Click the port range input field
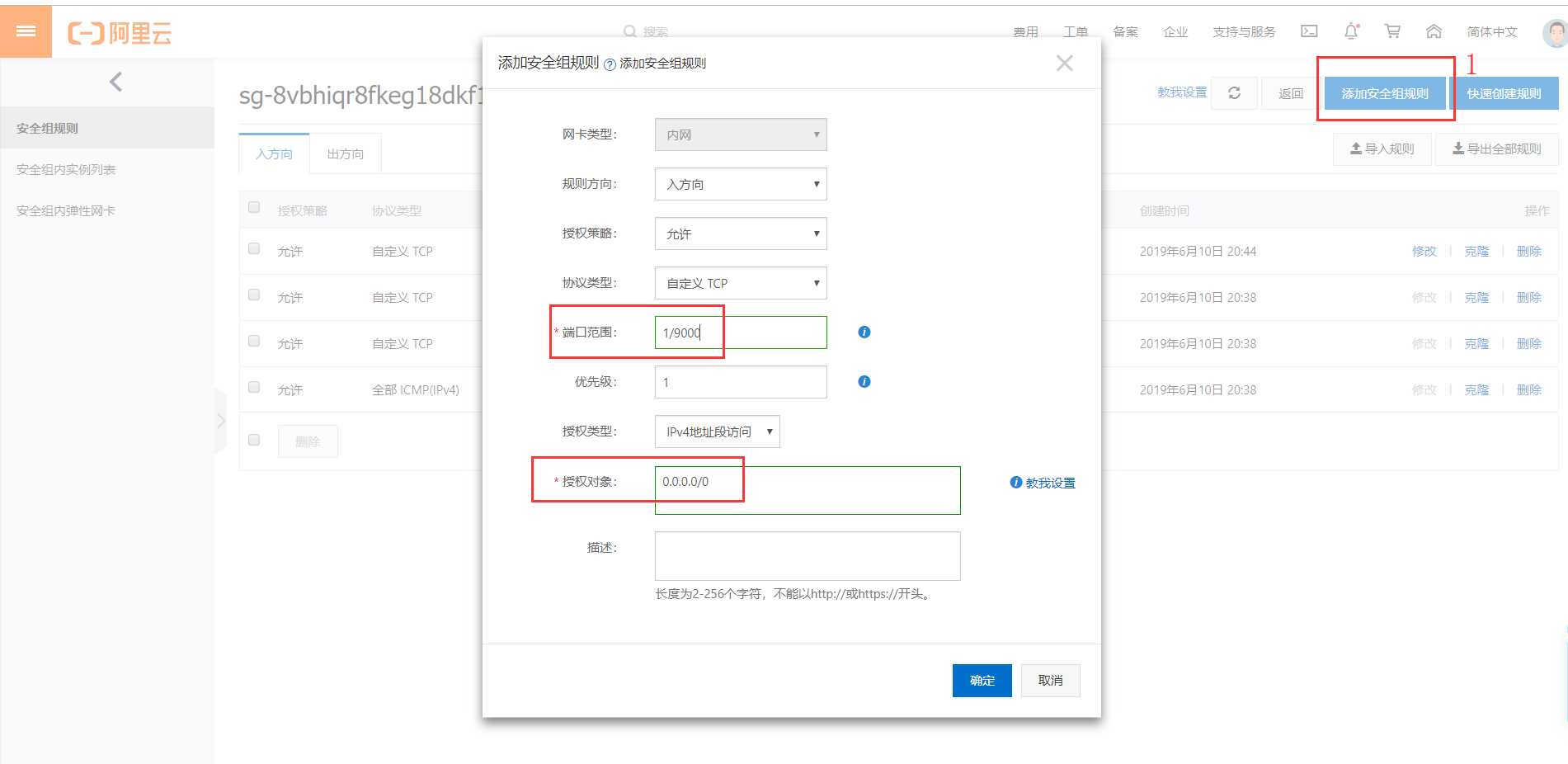This screenshot has height=764, width=1568. pyautogui.click(x=741, y=332)
